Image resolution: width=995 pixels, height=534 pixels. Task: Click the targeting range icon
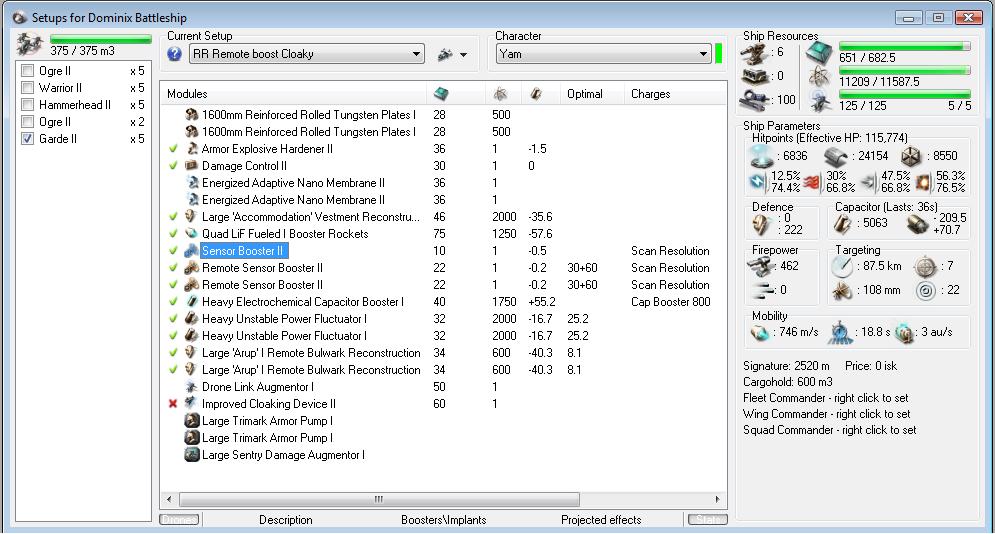[843, 266]
